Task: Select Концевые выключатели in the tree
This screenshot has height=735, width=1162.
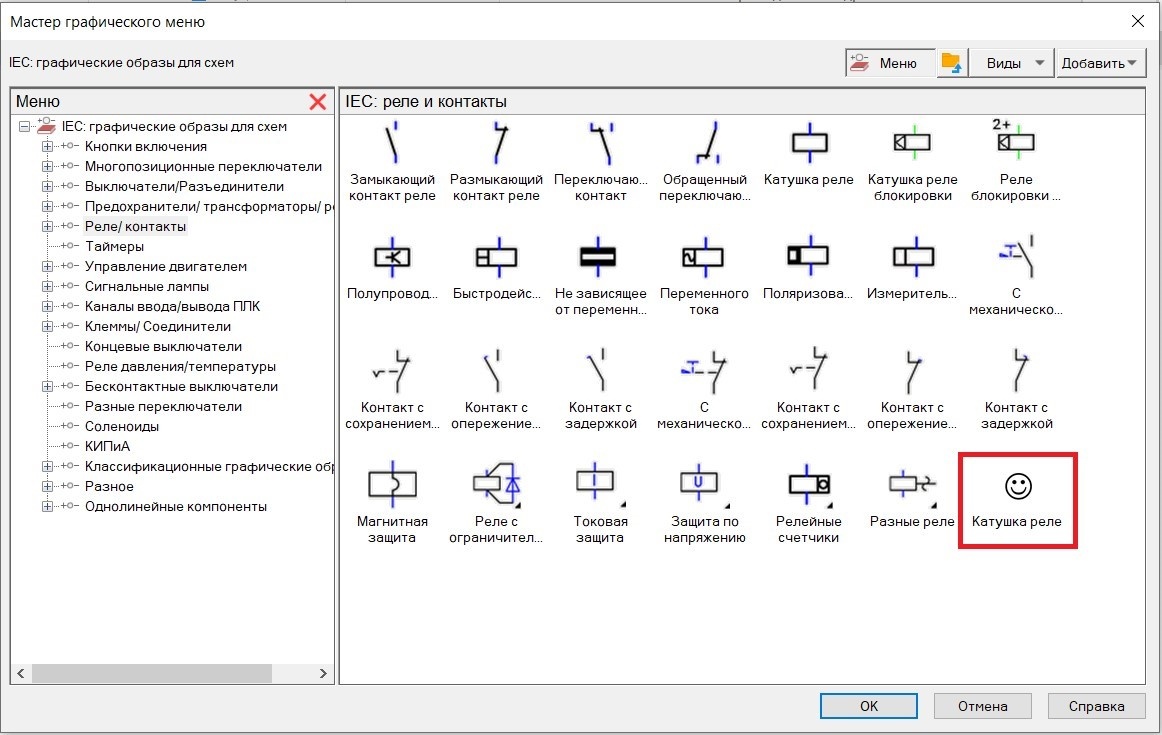Action: 163,347
